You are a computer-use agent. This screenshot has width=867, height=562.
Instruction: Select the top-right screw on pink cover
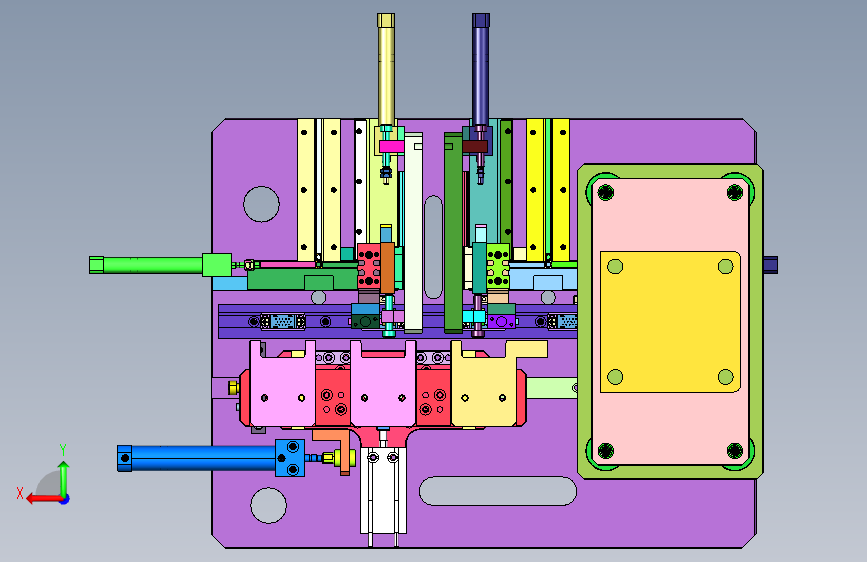pyautogui.click(x=735, y=192)
